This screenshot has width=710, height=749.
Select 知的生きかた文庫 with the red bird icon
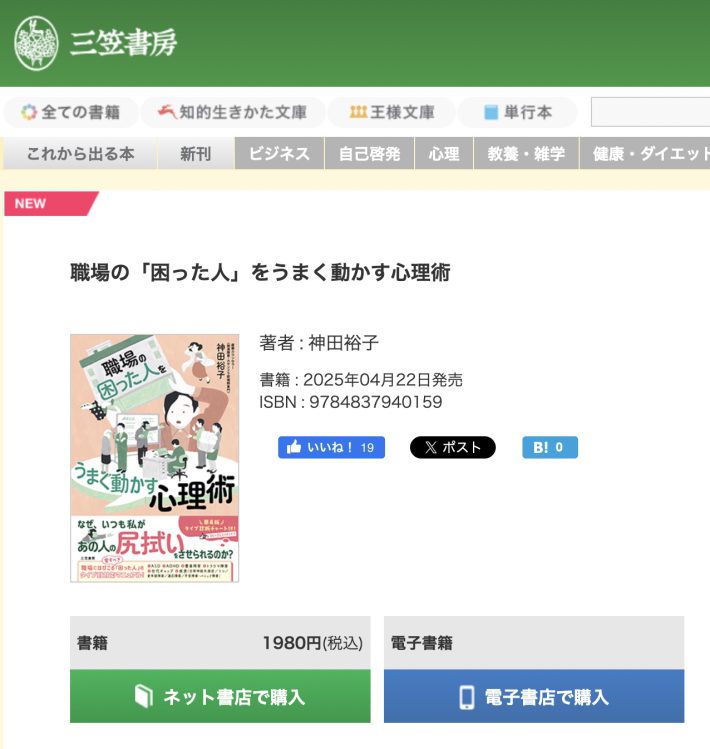232,112
